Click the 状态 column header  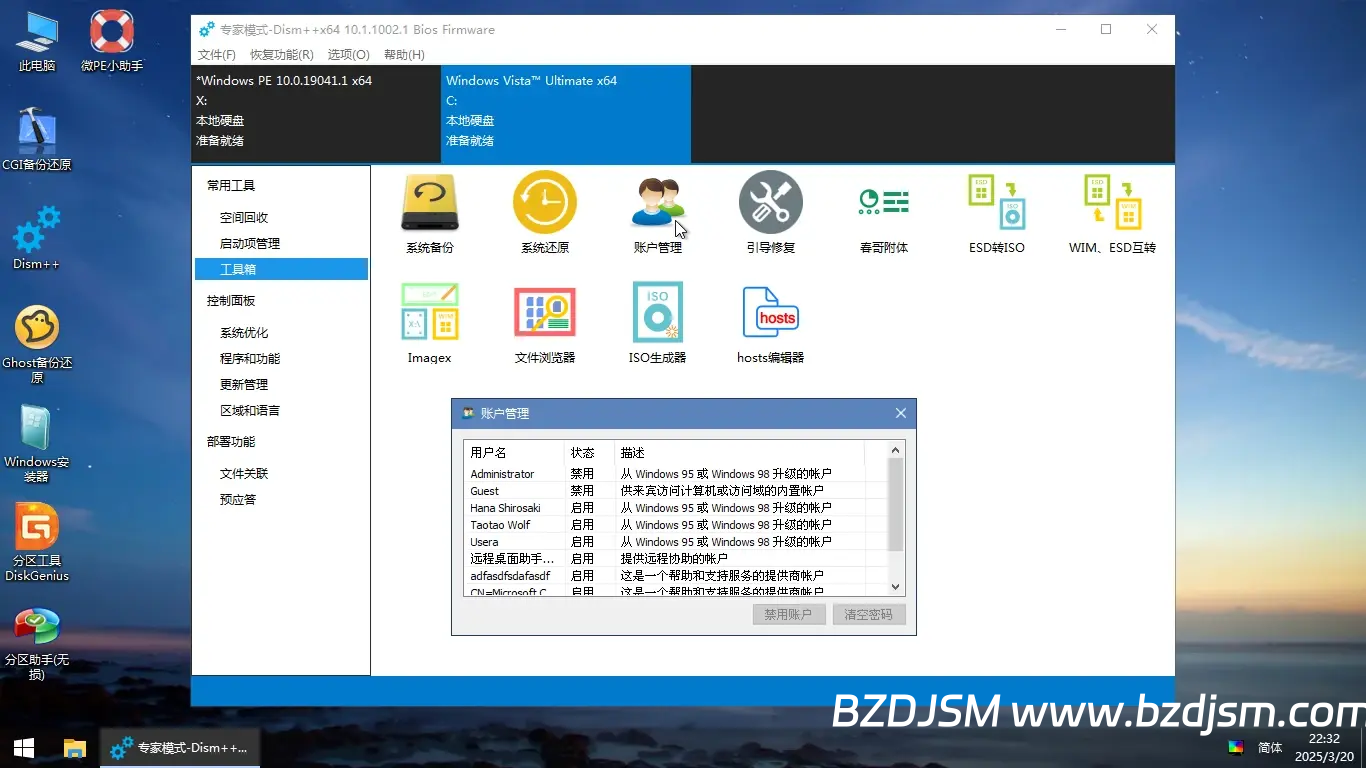click(x=589, y=453)
